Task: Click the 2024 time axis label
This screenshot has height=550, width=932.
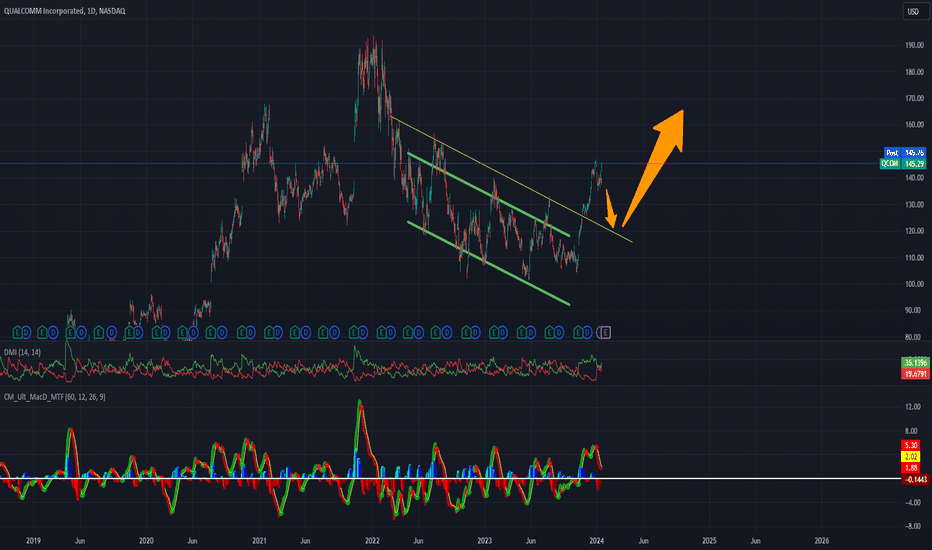Action: click(597, 540)
